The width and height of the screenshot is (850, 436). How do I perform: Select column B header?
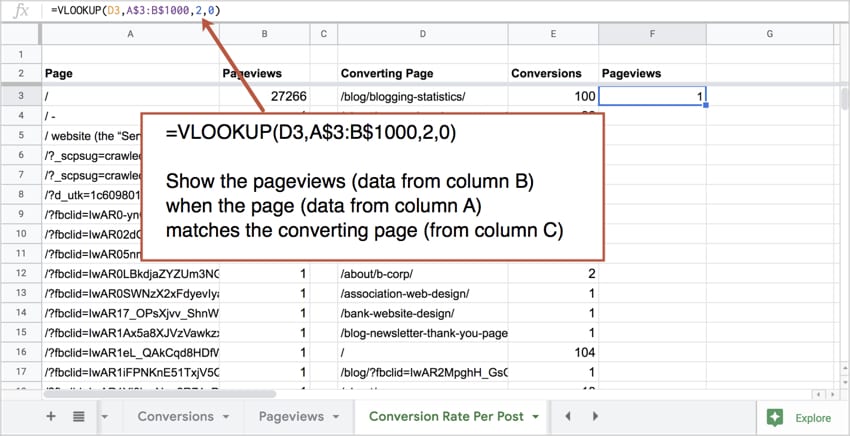[265, 34]
